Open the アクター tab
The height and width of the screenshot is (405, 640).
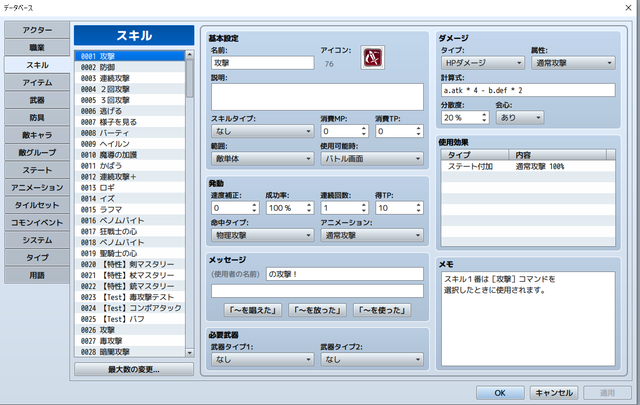click(x=37, y=30)
